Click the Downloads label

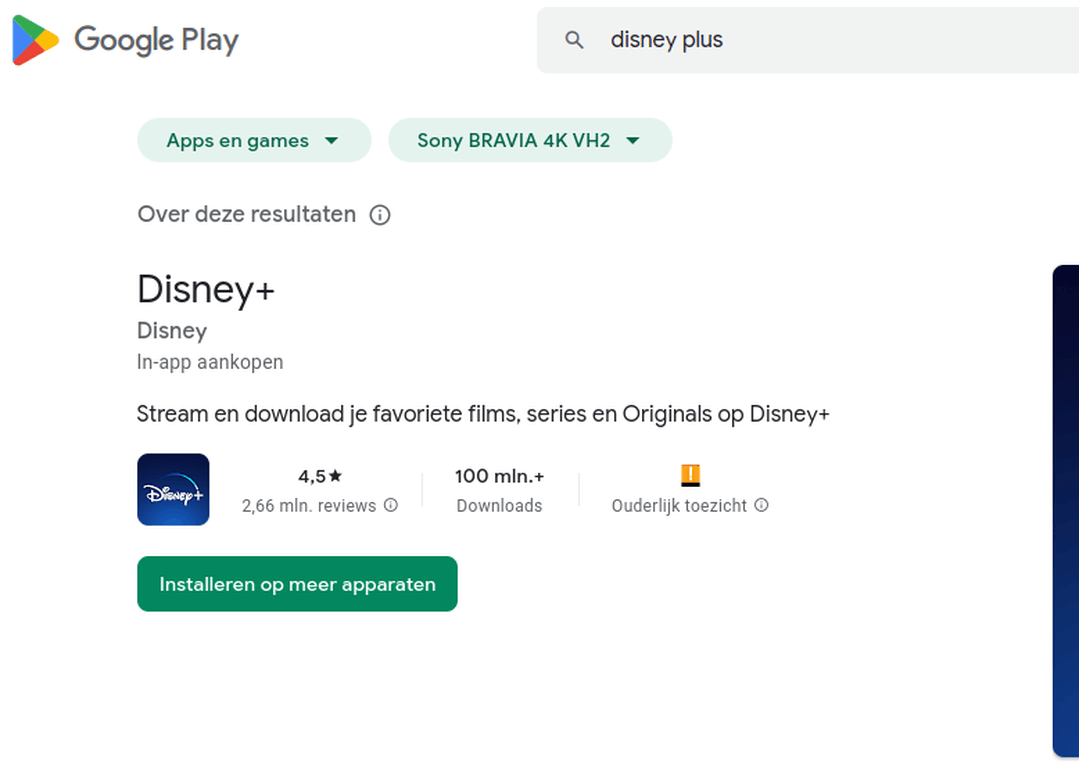(x=500, y=506)
